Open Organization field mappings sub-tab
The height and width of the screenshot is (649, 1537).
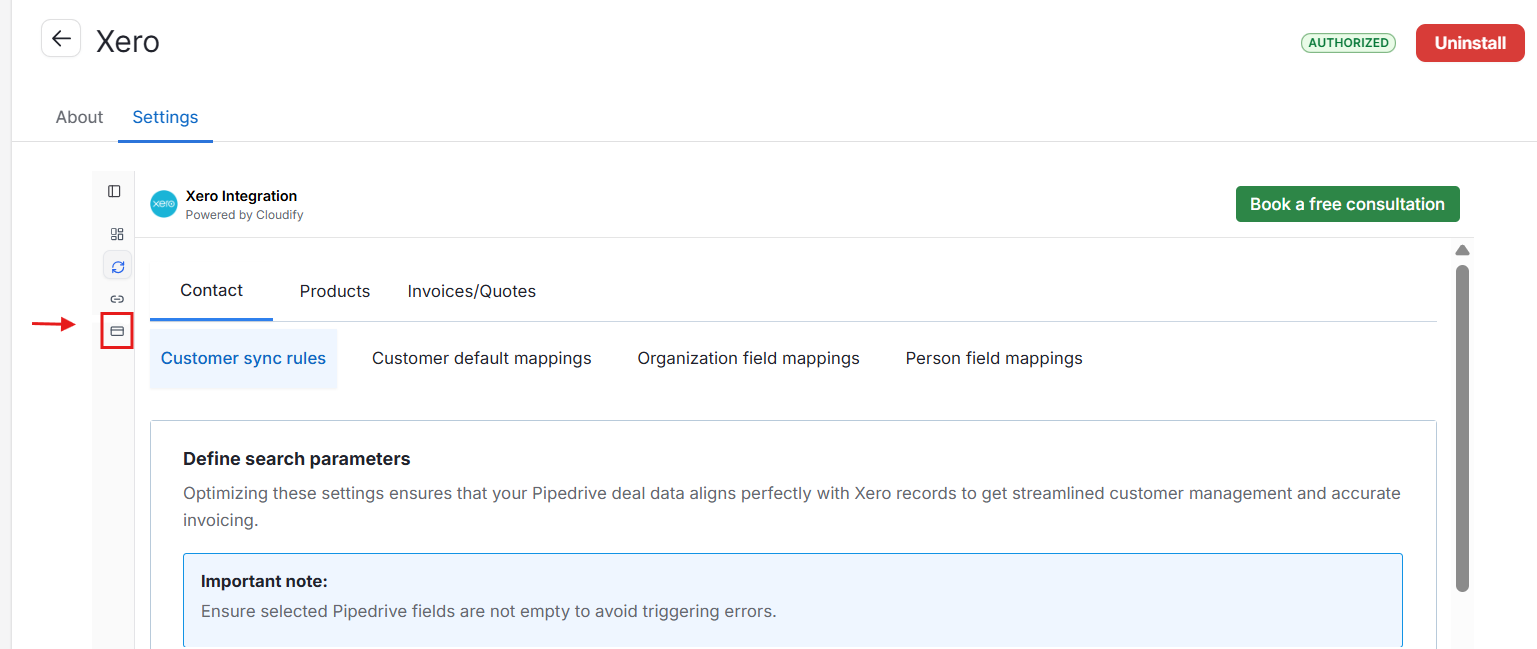(749, 358)
